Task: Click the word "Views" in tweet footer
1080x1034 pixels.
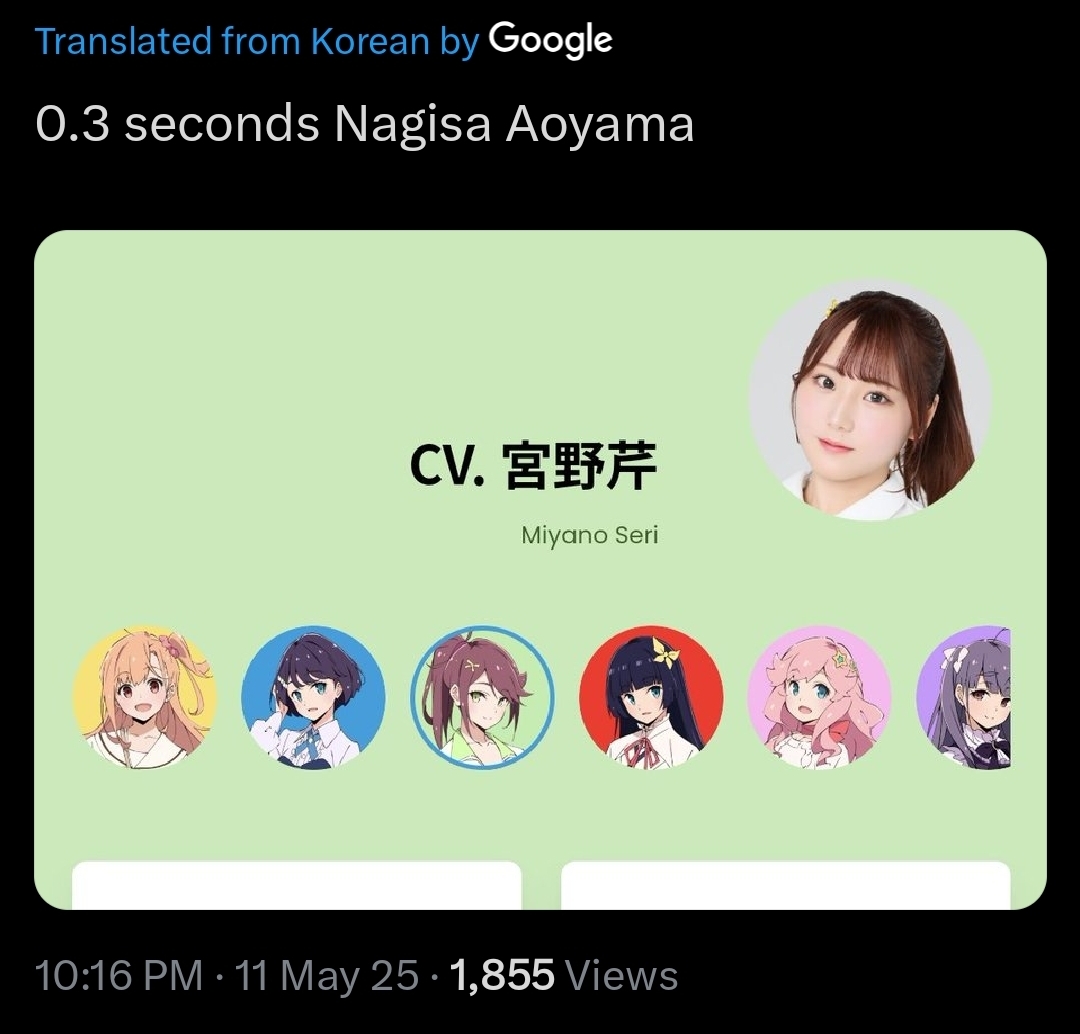Action: 621,975
